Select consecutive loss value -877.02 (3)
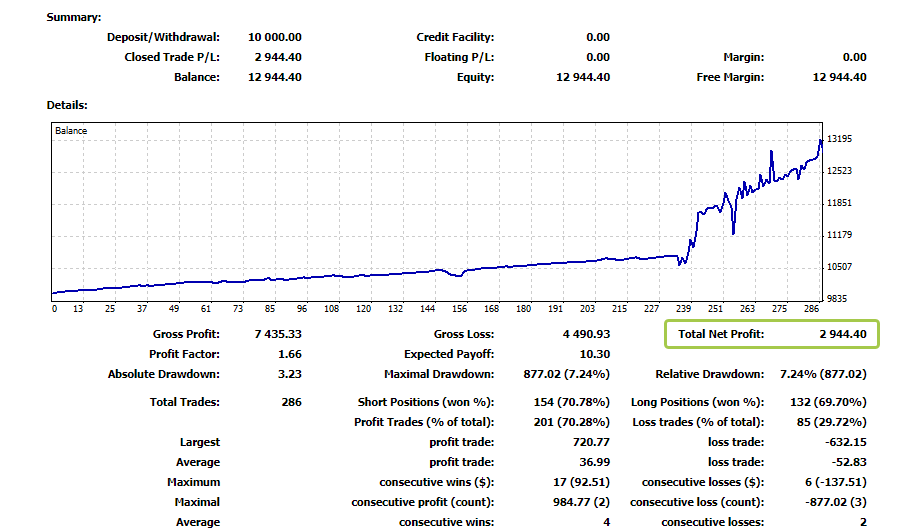This screenshot has width=912, height=532. 836,502
